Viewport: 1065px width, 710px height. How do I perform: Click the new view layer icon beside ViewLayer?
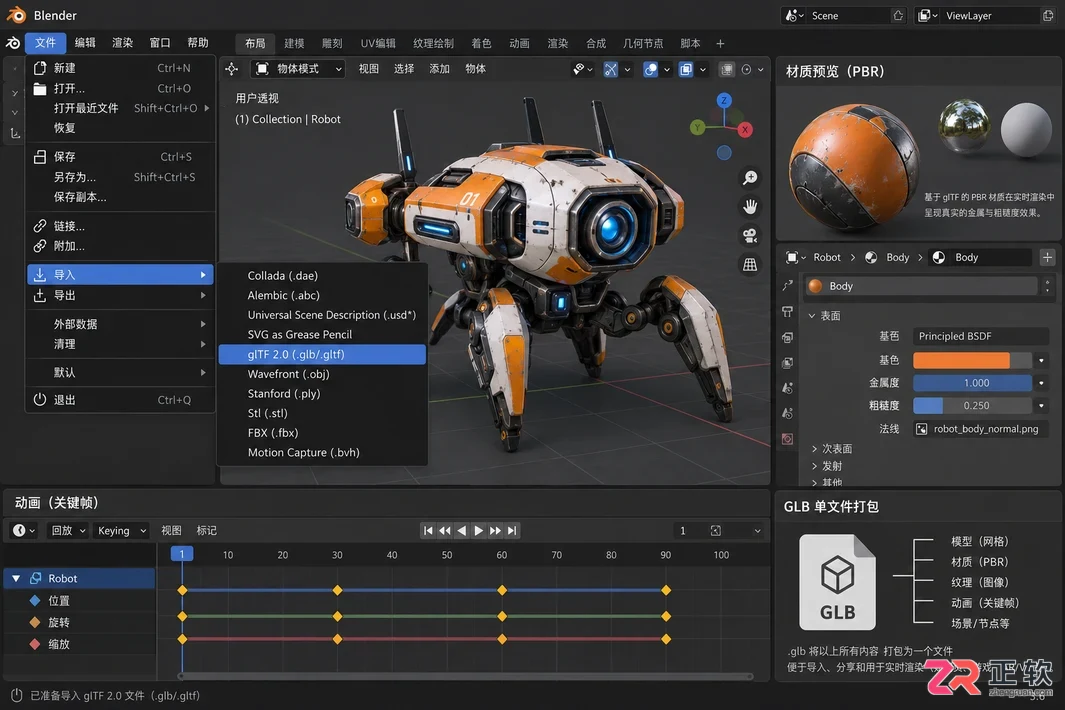(x=1048, y=15)
